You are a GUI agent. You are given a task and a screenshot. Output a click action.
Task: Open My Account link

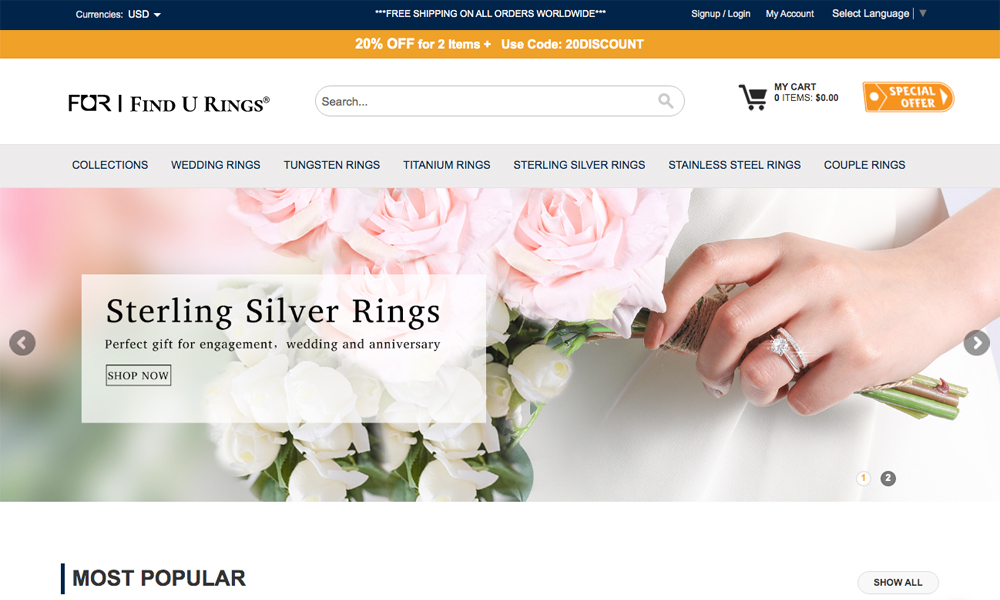790,13
